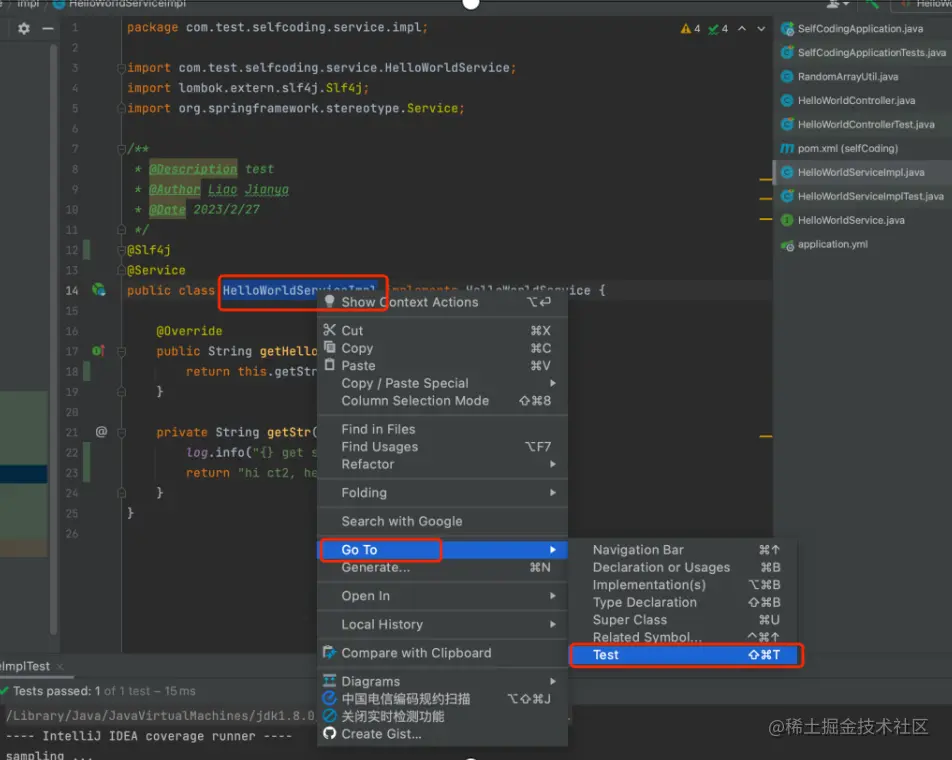
Task: Click the copy icon next to Copy
Action: (x=330, y=348)
